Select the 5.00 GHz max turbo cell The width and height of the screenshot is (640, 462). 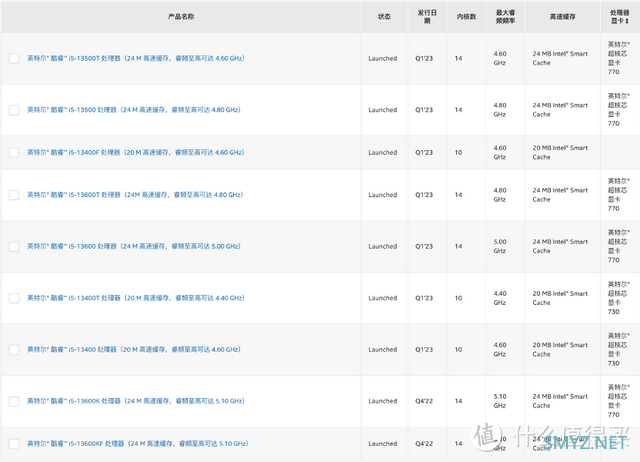pyautogui.click(x=500, y=246)
